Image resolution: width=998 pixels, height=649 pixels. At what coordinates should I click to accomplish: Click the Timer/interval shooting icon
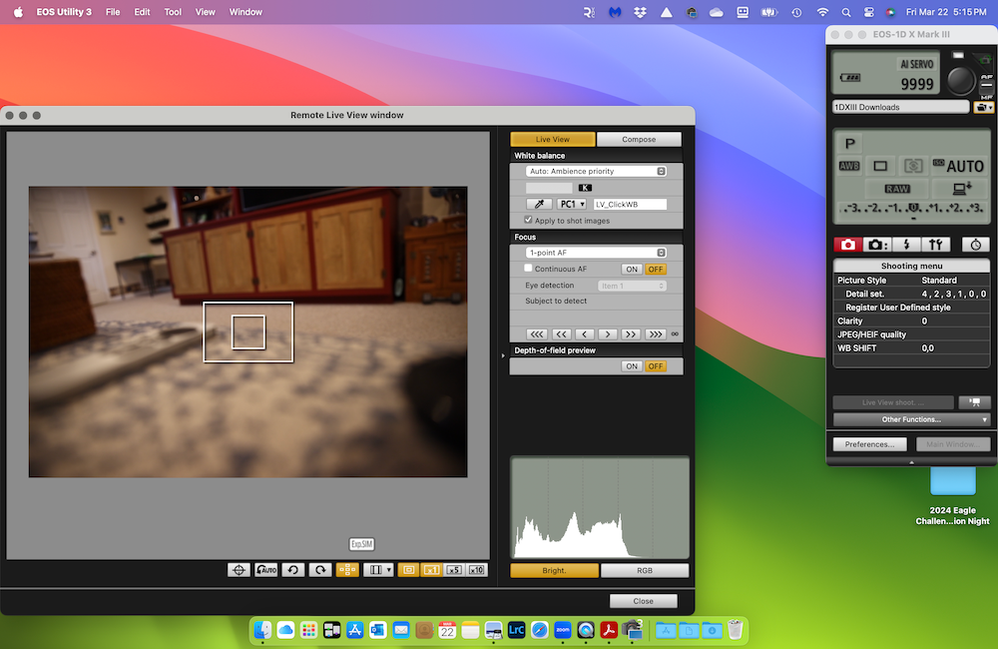pyautogui.click(x=974, y=244)
